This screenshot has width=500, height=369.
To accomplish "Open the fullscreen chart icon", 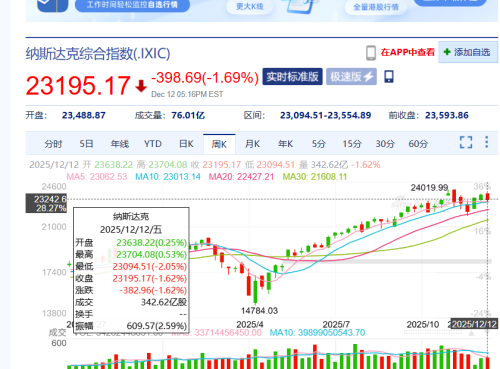I will click(466, 142).
